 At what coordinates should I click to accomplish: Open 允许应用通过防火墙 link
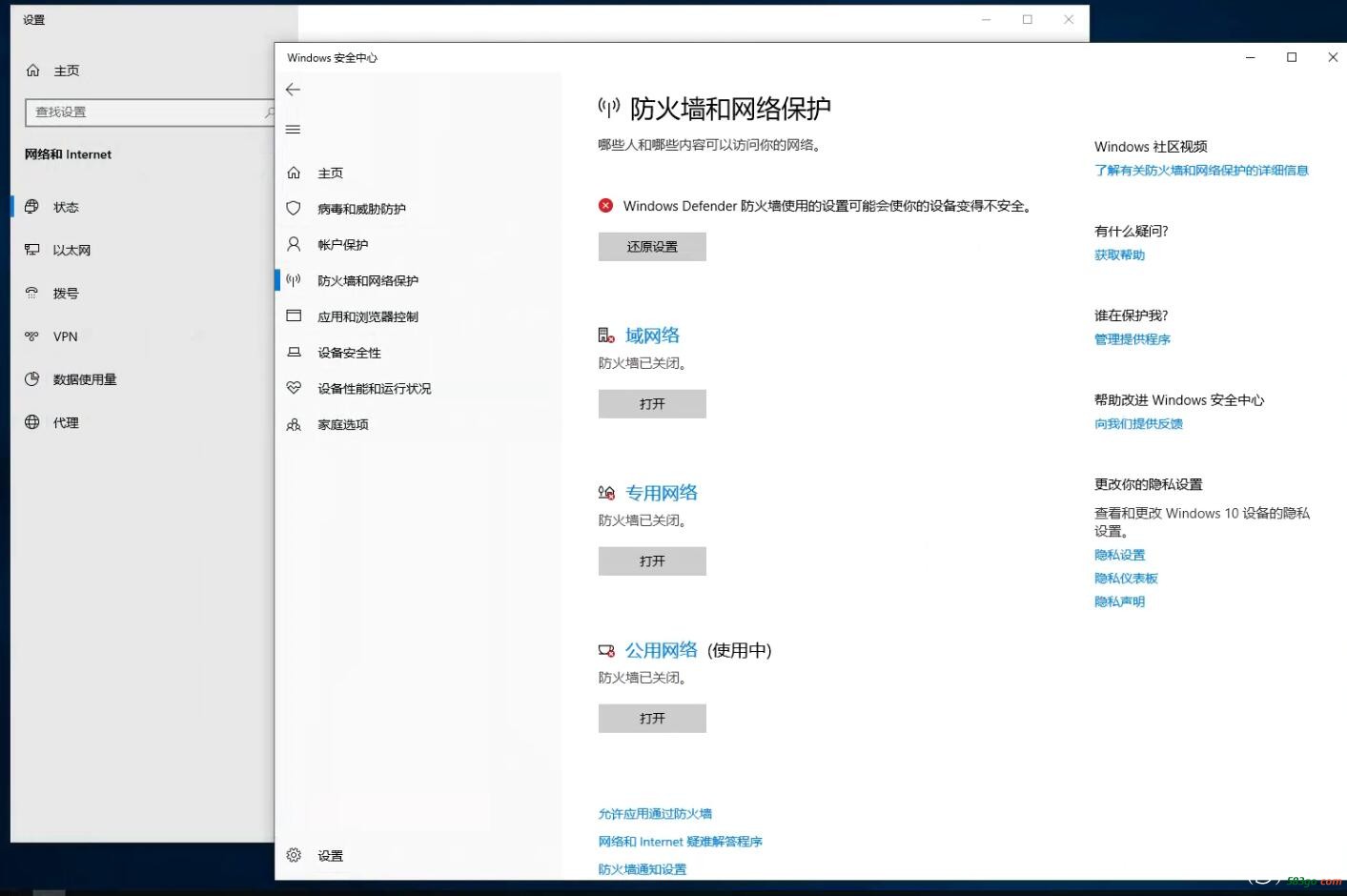pyautogui.click(x=655, y=814)
